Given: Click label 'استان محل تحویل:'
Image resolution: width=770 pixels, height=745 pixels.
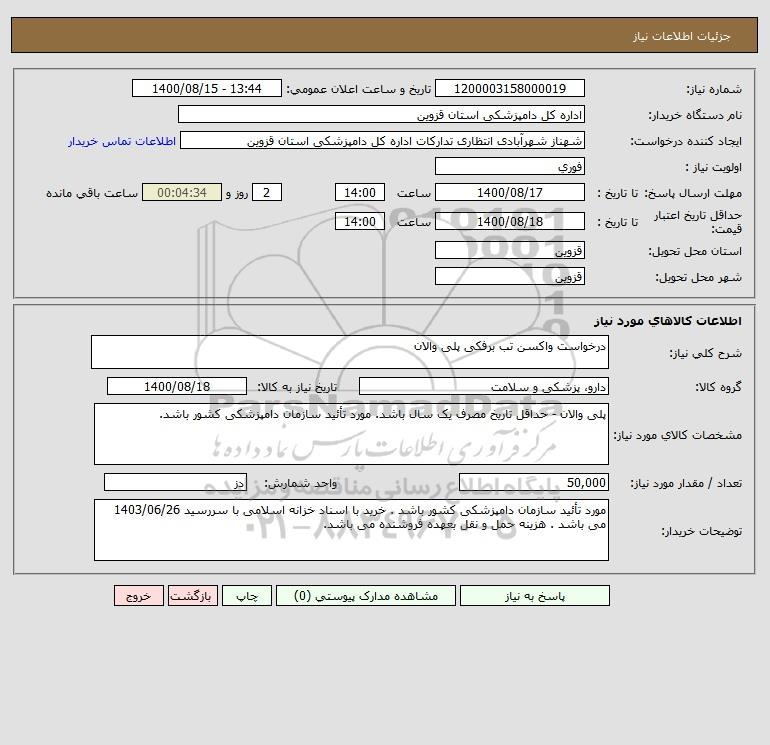Looking at the screenshot, I should 695,251.
